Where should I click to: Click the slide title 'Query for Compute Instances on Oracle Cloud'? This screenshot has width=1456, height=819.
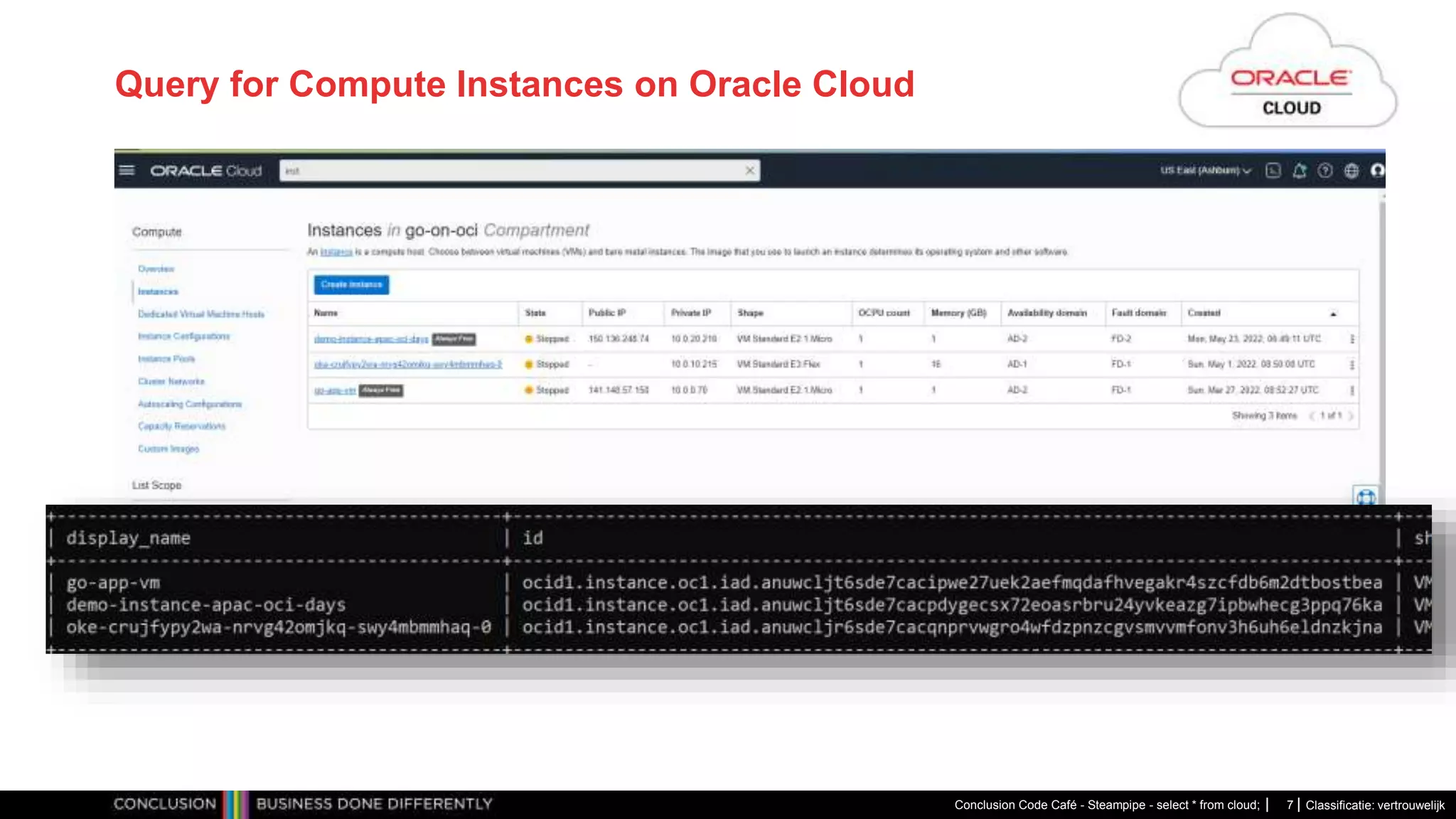(515, 85)
